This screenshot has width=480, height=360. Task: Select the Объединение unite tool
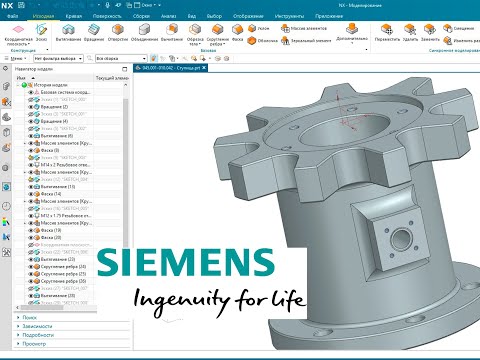(144, 33)
